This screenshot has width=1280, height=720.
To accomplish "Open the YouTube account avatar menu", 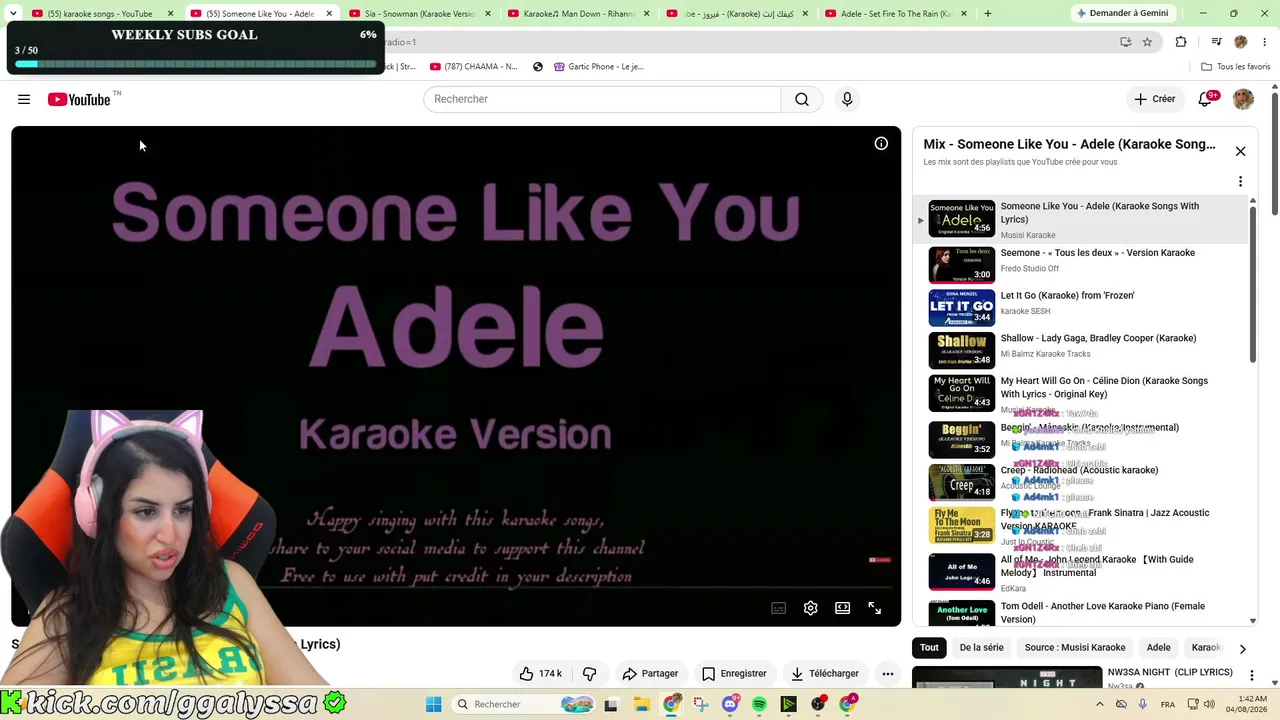I will coord(1243,99).
